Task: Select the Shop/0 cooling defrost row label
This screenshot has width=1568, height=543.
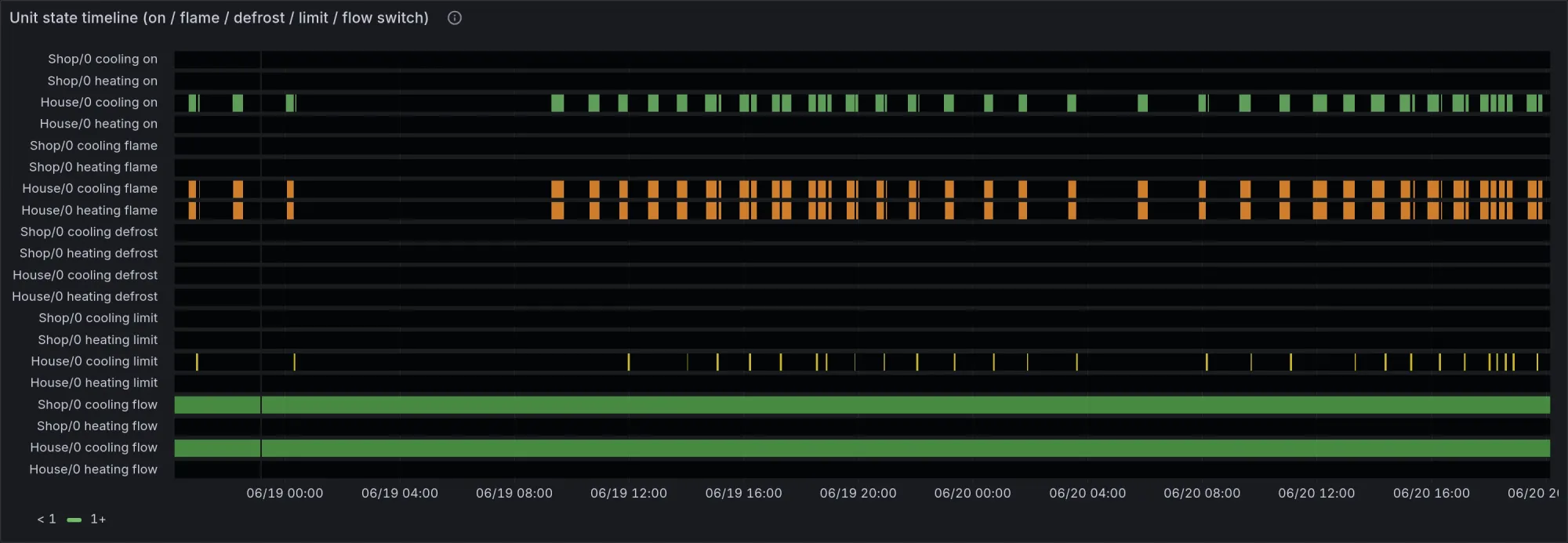Action: (x=89, y=231)
